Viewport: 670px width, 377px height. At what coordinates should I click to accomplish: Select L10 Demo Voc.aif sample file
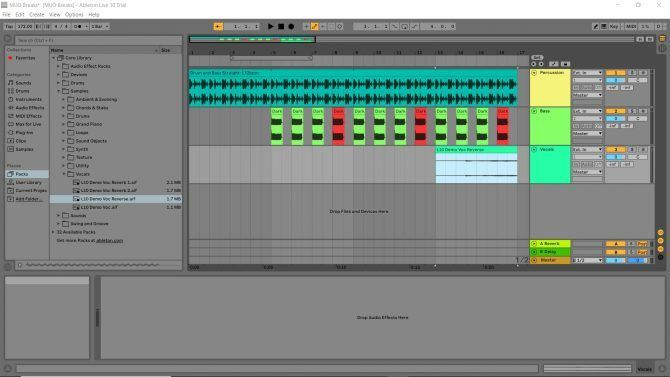(x=99, y=207)
